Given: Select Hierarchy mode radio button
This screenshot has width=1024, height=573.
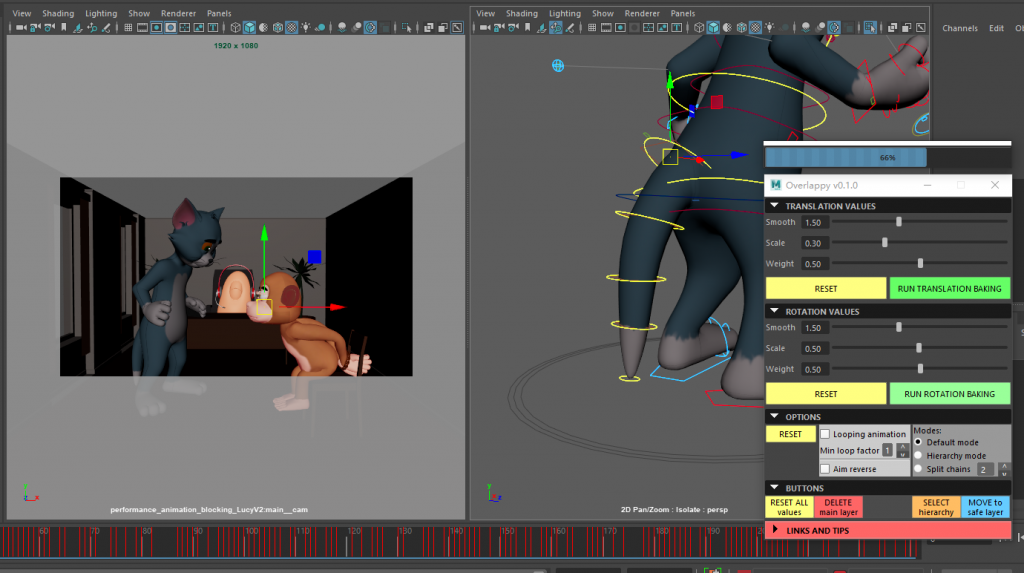Looking at the screenshot, I should click(x=918, y=455).
